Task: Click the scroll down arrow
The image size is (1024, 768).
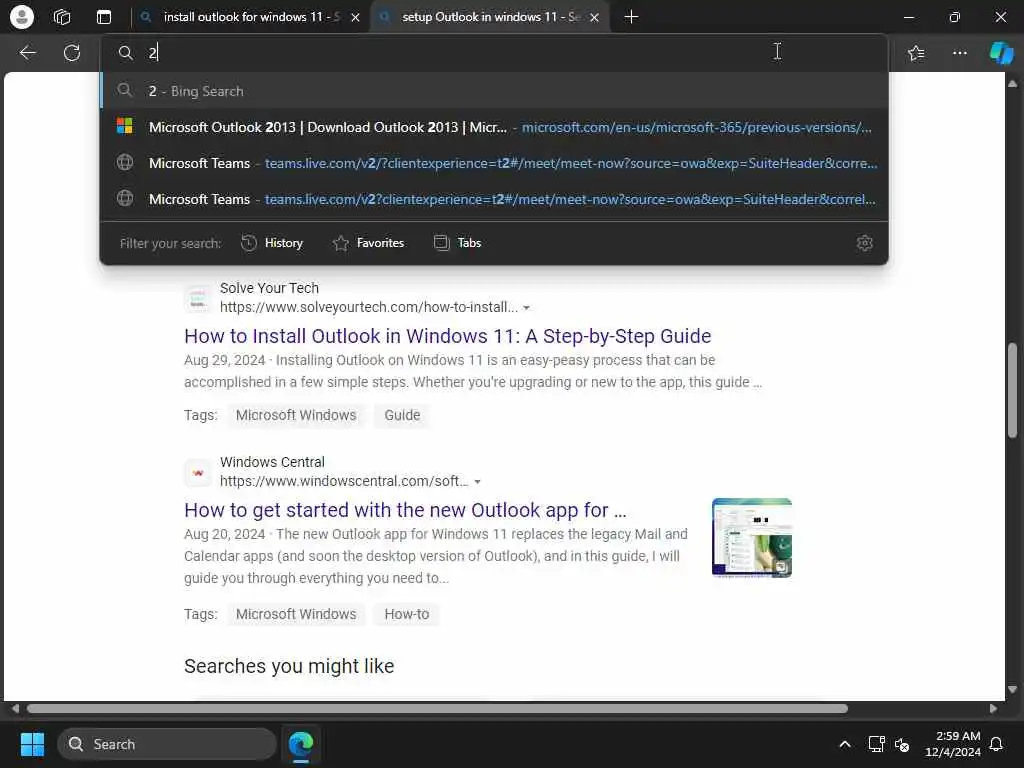Action: [1012, 690]
